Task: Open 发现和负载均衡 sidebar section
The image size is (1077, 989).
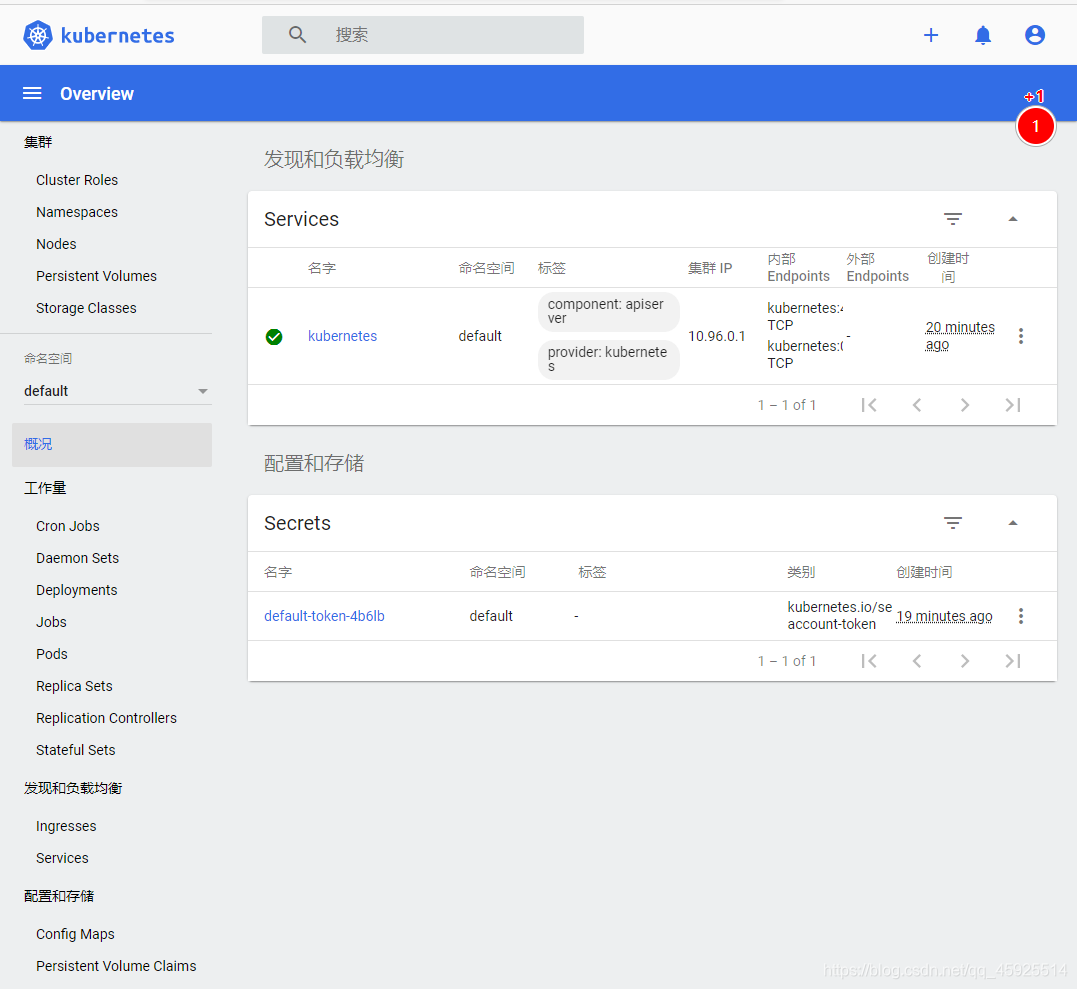Action: [x=73, y=788]
